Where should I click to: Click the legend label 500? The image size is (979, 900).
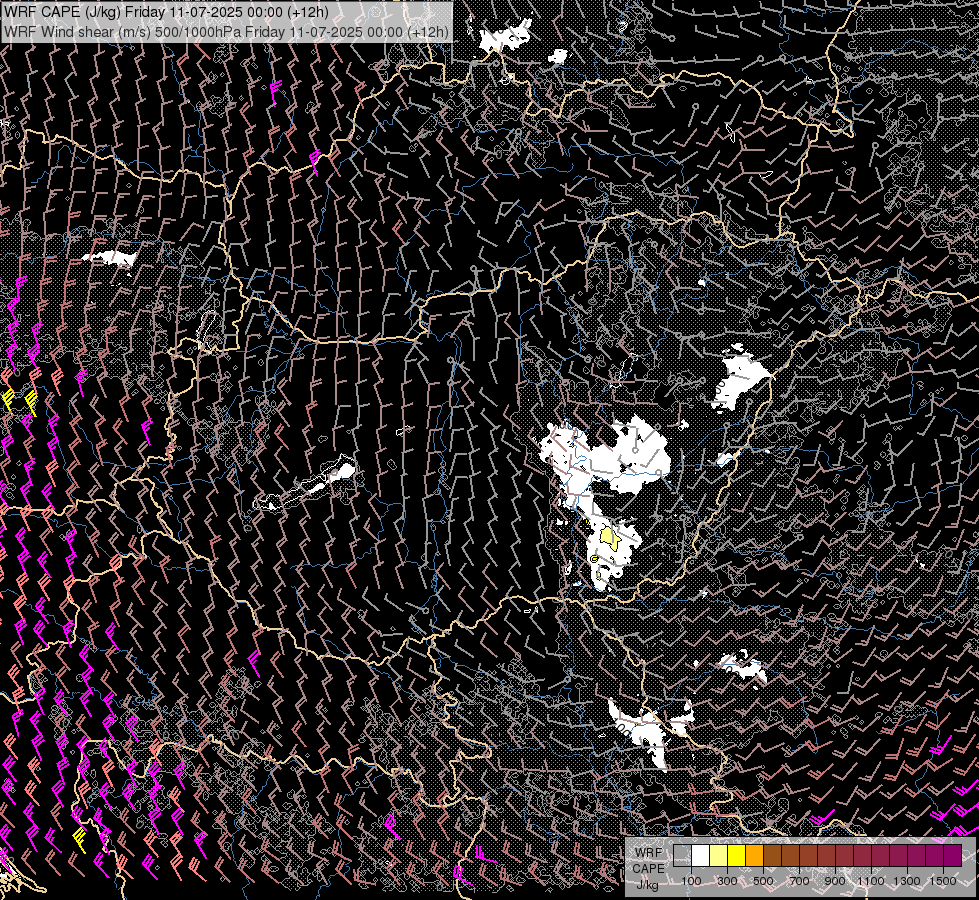(x=763, y=881)
